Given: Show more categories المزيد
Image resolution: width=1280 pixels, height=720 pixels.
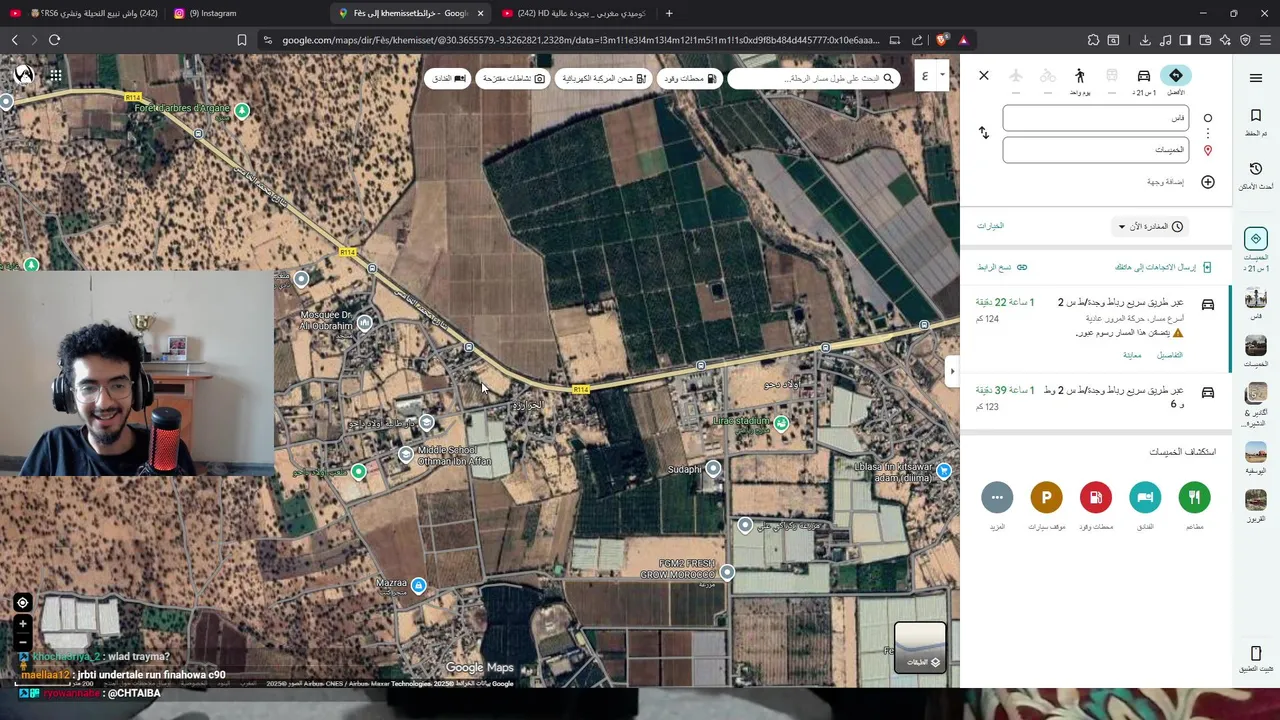Looking at the screenshot, I should coord(997,497).
